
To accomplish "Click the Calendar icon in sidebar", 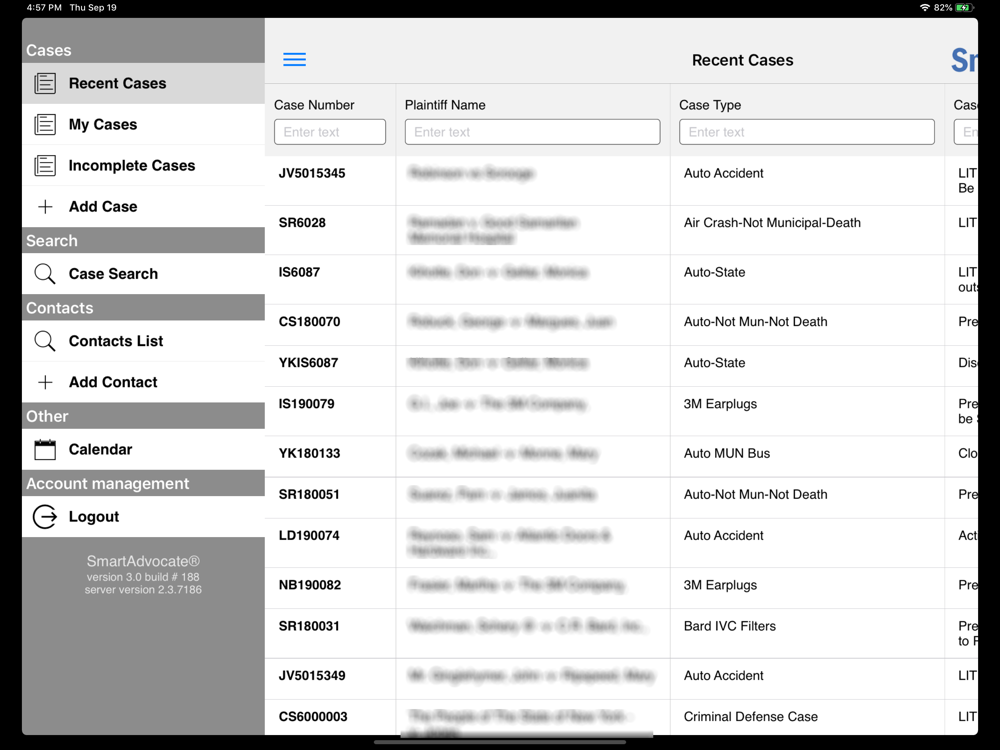I will pos(45,450).
